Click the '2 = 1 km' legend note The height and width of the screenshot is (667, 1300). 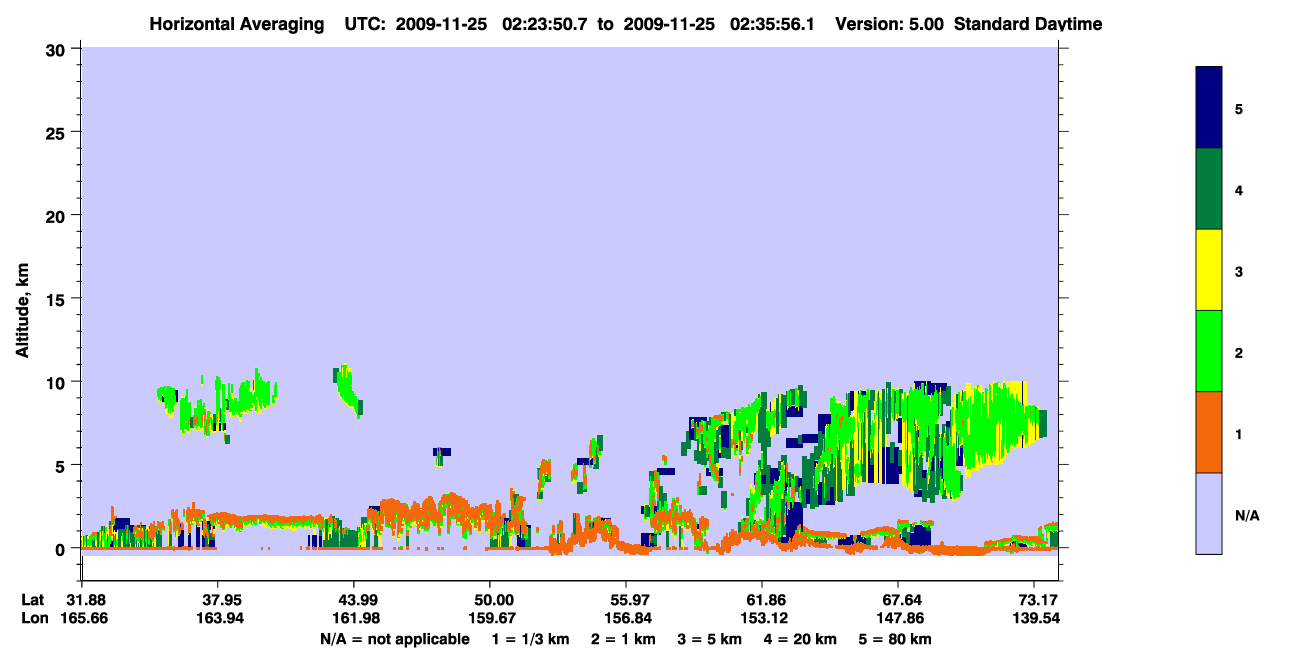click(x=623, y=639)
